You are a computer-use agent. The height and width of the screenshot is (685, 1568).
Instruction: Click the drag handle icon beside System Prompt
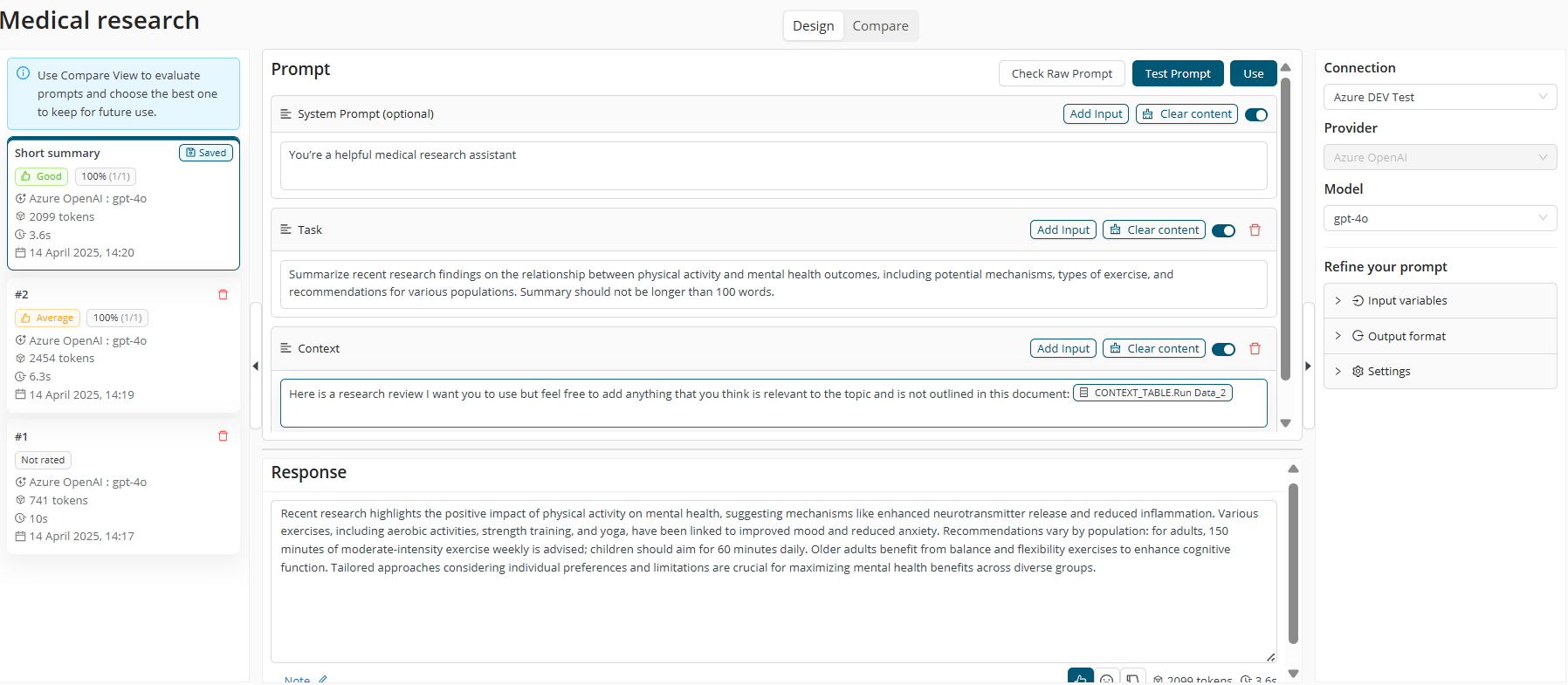[285, 114]
